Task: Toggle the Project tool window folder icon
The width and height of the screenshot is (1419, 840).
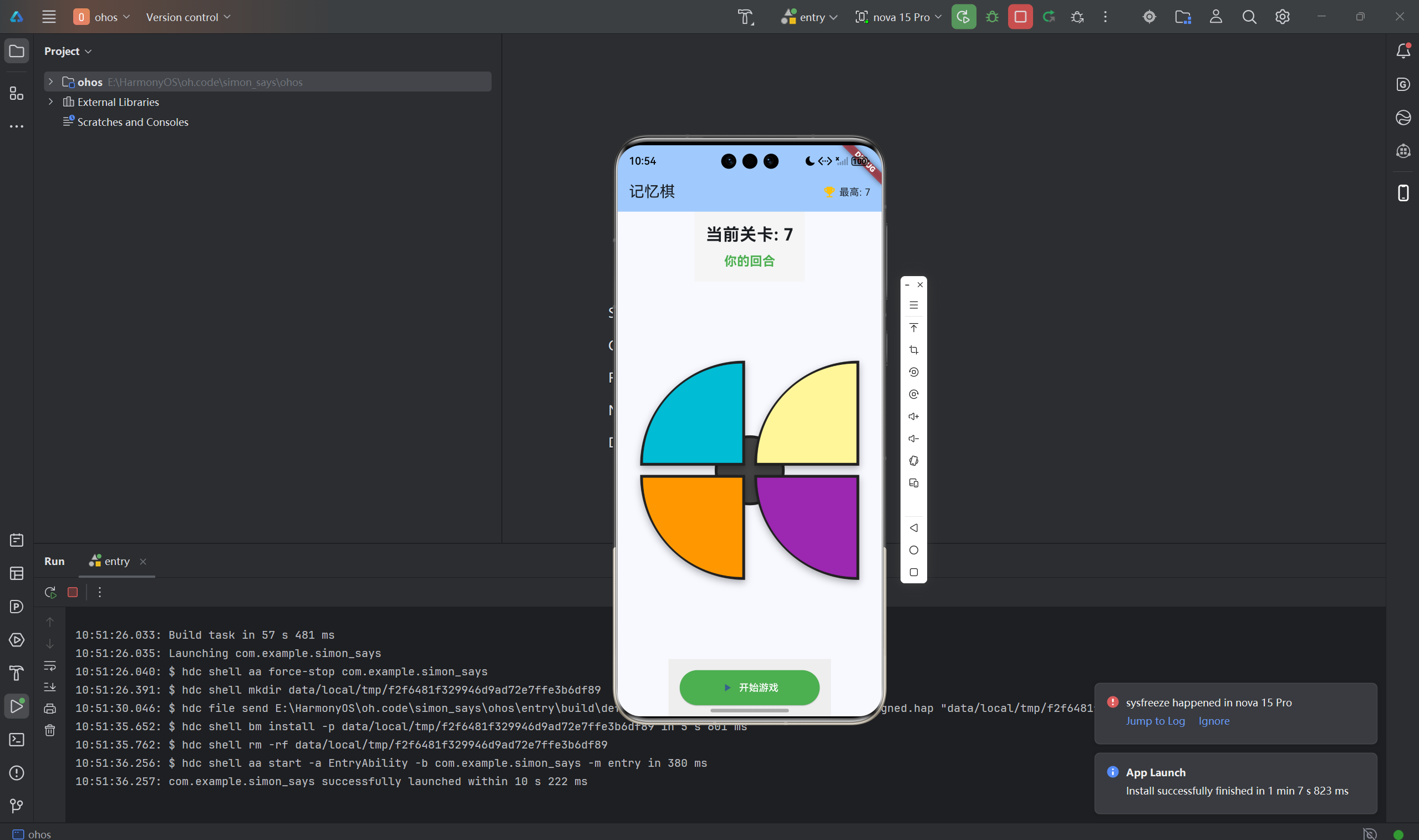Action: click(17, 51)
